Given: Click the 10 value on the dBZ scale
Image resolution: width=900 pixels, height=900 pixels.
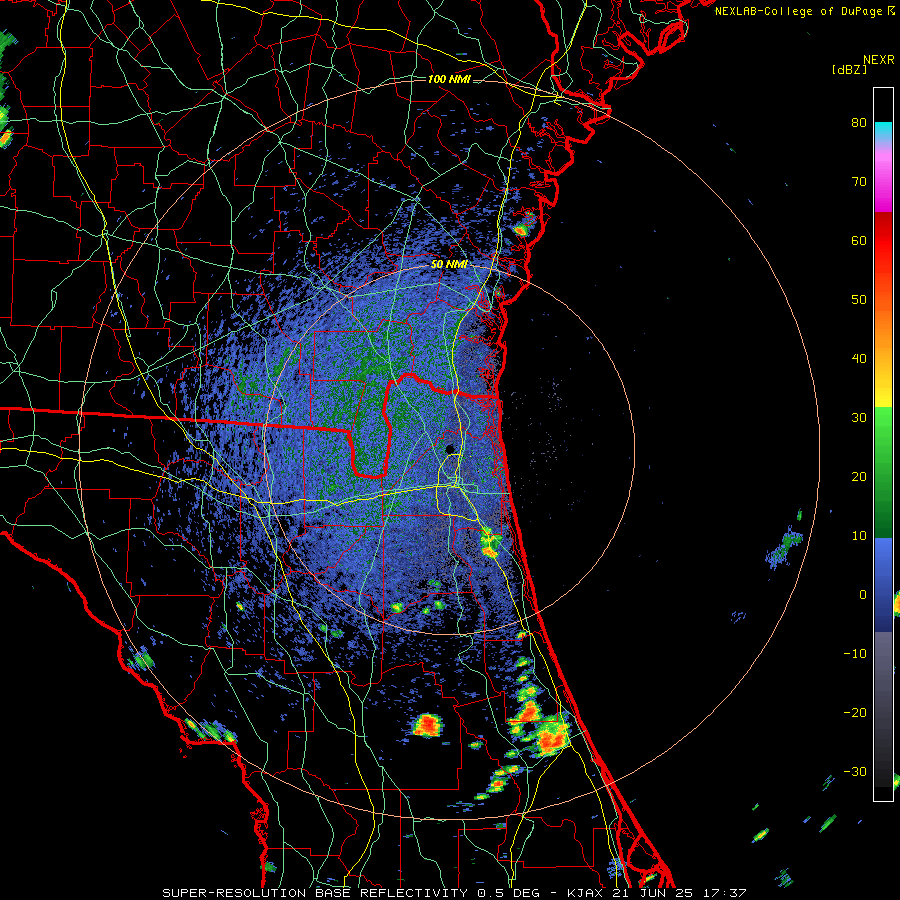Looking at the screenshot, I should (x=859, y=536).
